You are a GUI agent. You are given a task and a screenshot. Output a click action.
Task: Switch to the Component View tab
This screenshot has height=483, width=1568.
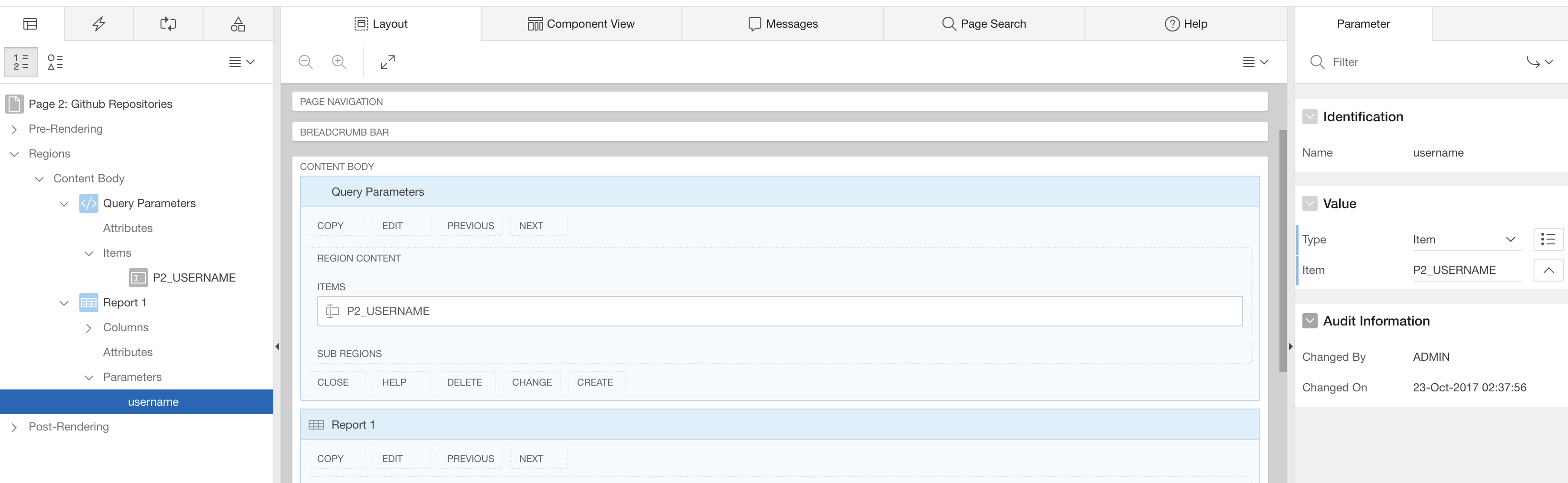pos(580,24)
